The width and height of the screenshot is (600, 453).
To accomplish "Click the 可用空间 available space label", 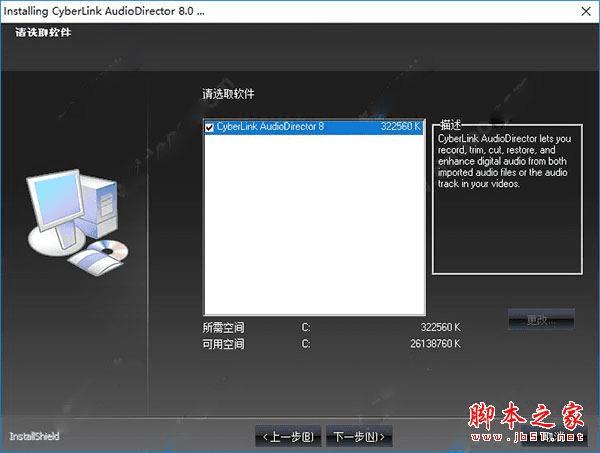I will click(223, 344).
